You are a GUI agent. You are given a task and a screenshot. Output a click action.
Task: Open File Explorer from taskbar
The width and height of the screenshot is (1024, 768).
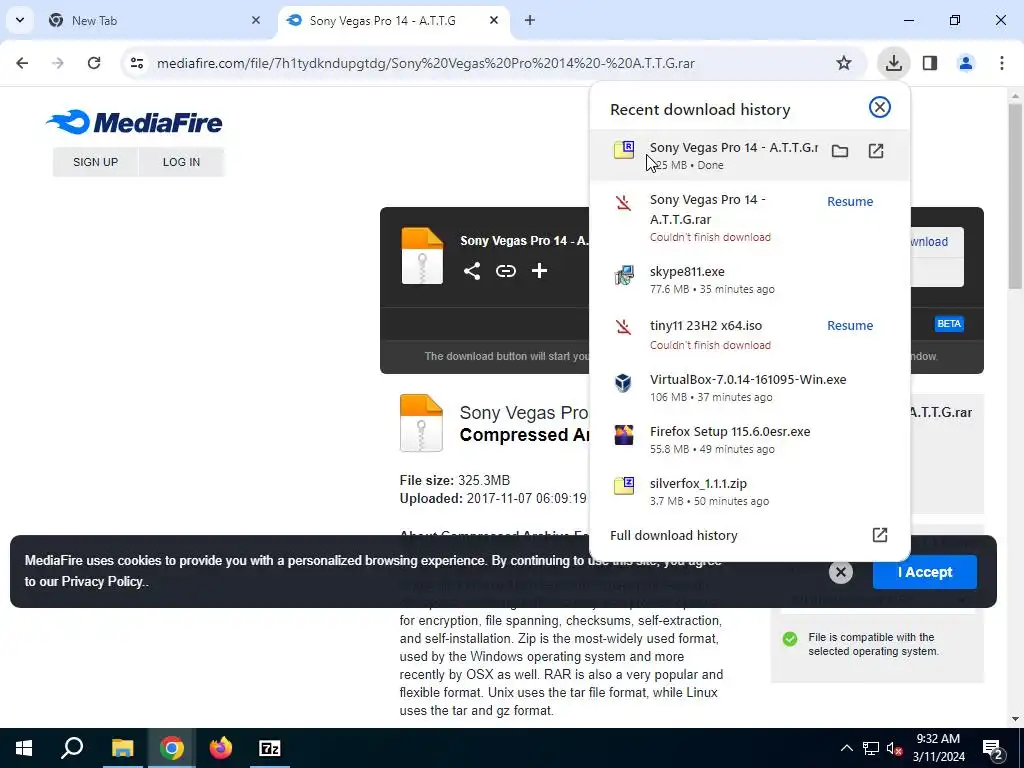122,748
